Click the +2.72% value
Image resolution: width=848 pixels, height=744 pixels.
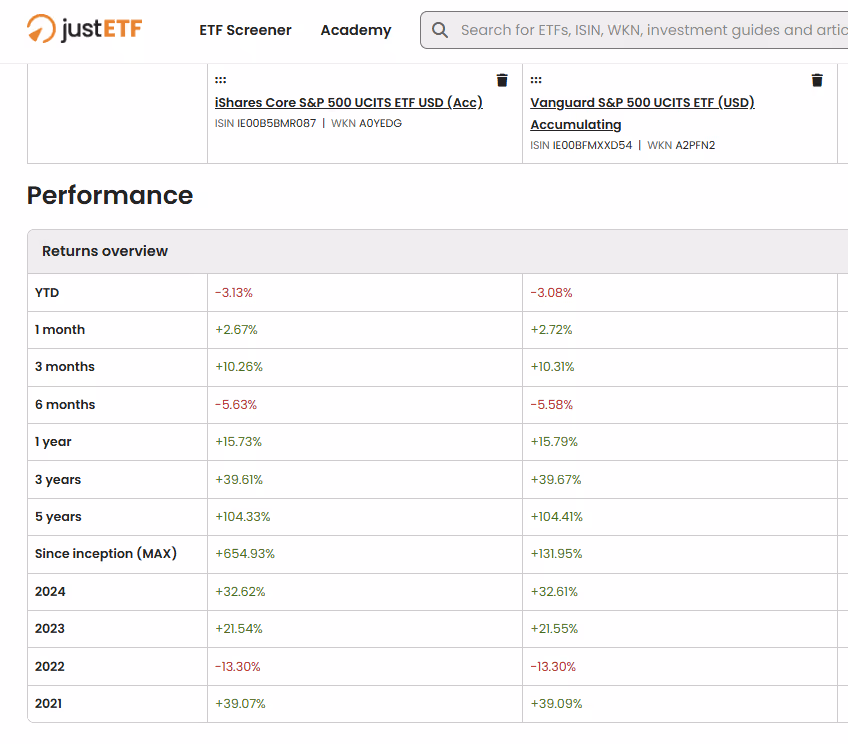click(551, 330)
